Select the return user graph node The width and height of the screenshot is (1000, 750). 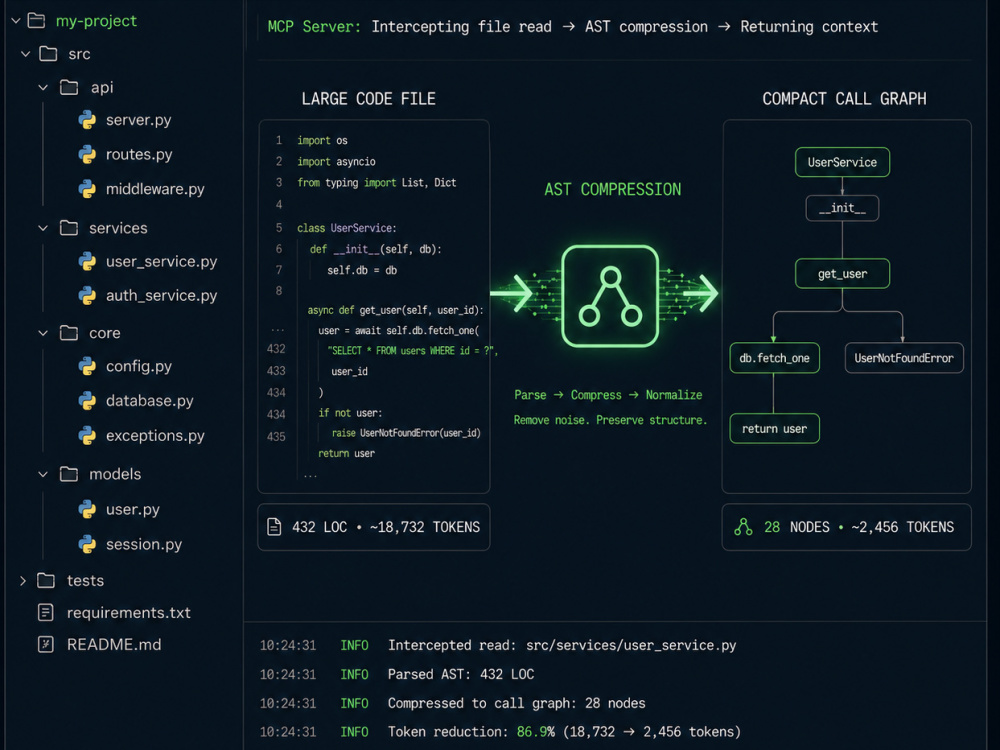tap(774, 429)
